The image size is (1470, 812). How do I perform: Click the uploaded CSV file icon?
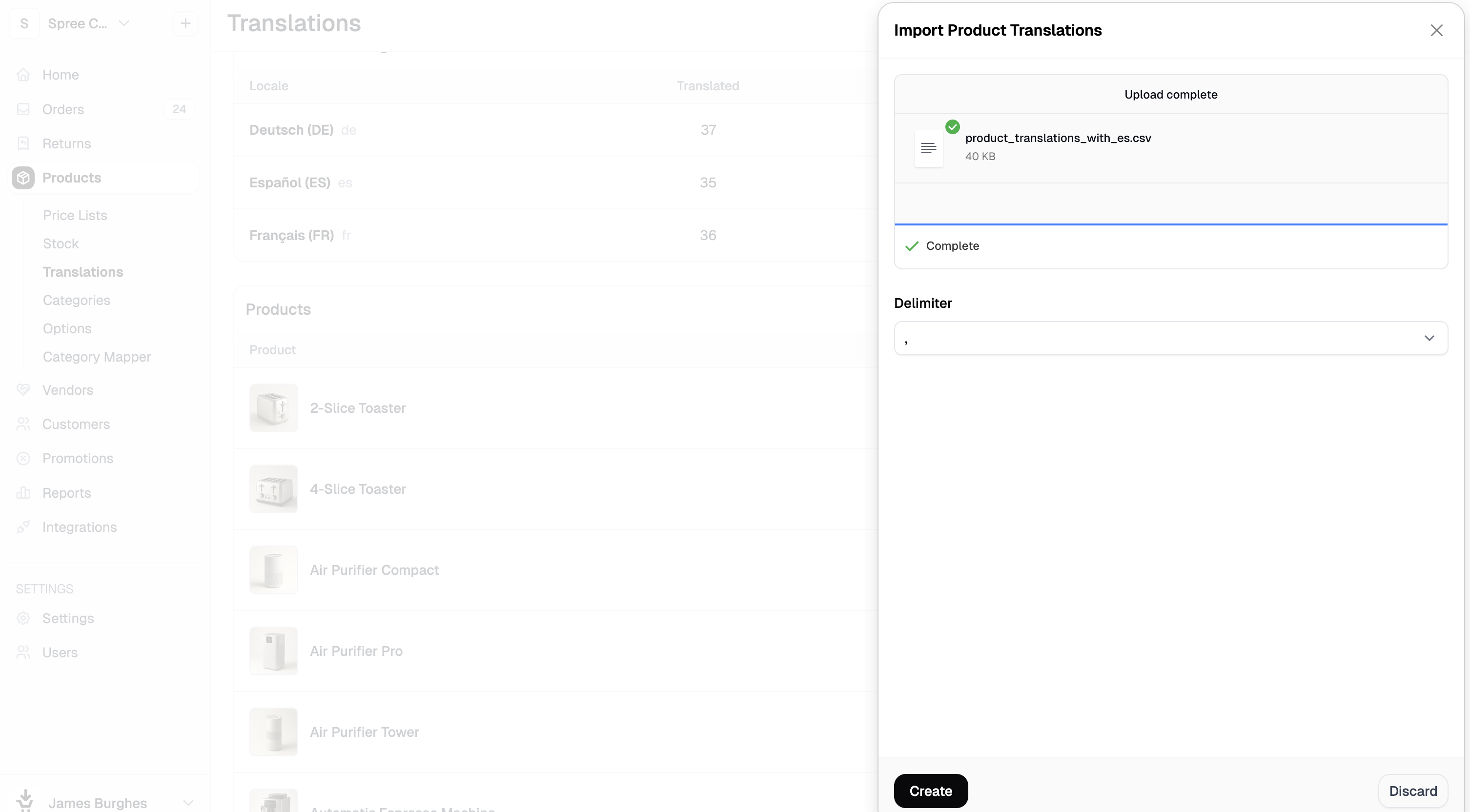[x=928, y=148]
